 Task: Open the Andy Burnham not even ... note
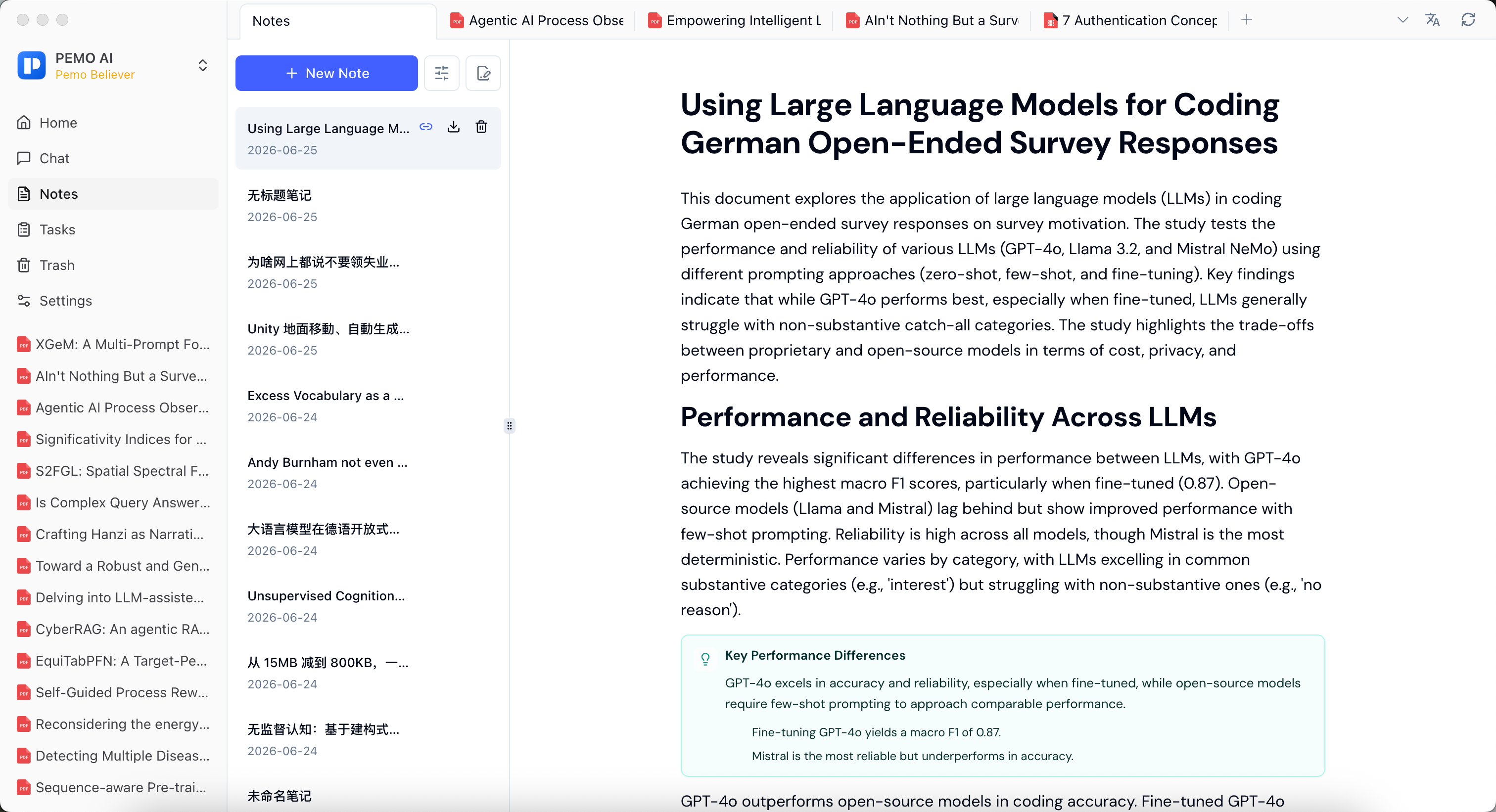point(368,472)
